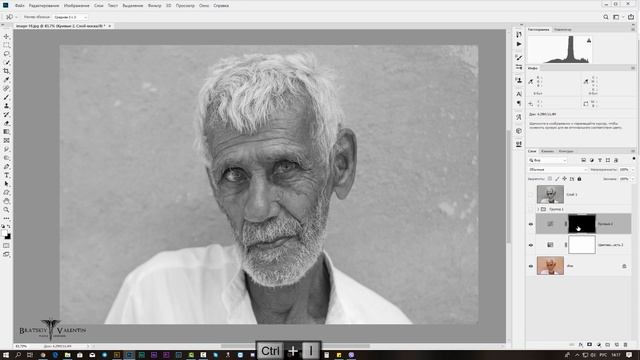Screen dimensions: 640x360
Task: Toggle lock image pixels brush icon
Action: click(557, 179)
